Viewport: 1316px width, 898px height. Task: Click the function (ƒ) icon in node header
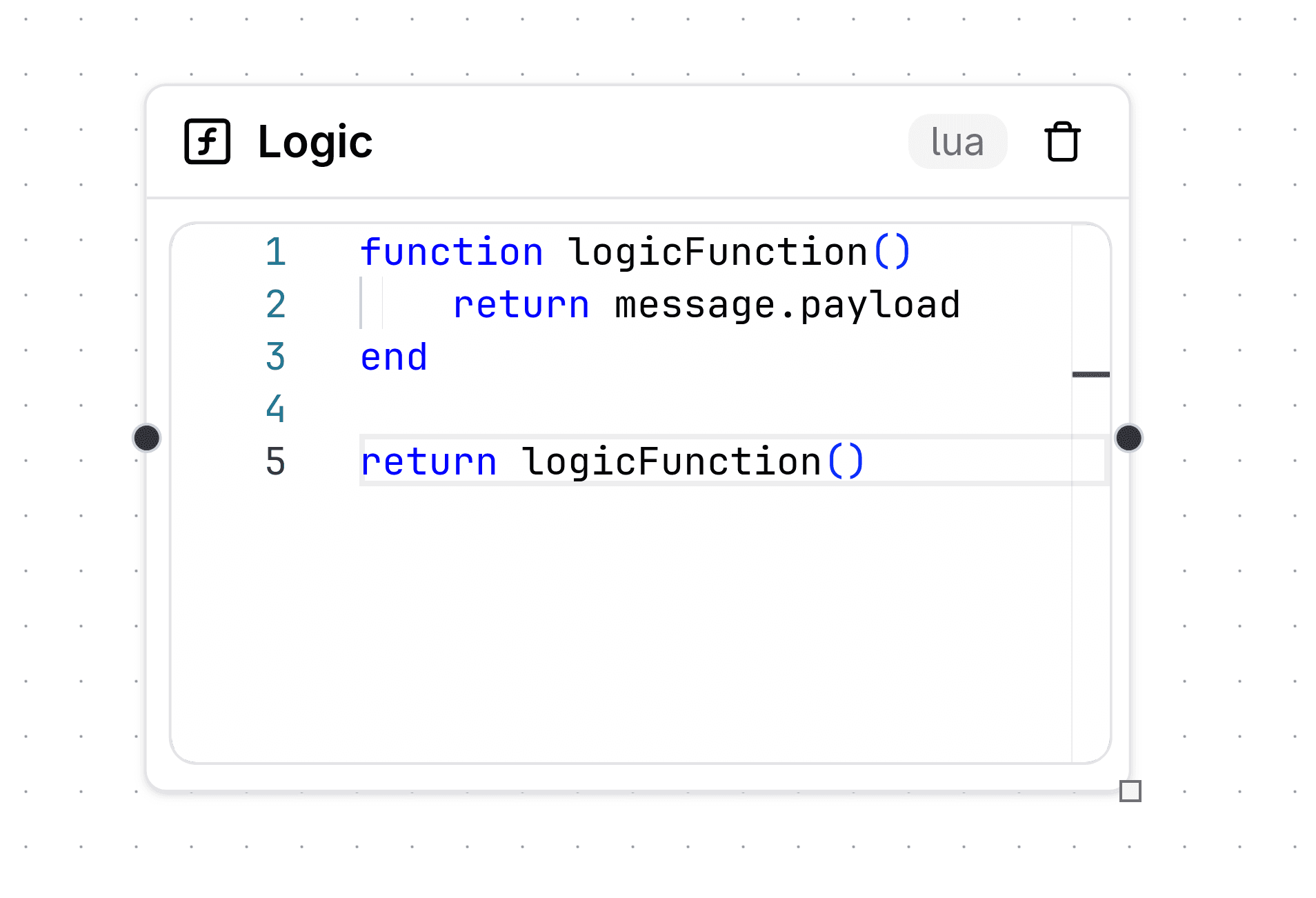tap(206, 141)
